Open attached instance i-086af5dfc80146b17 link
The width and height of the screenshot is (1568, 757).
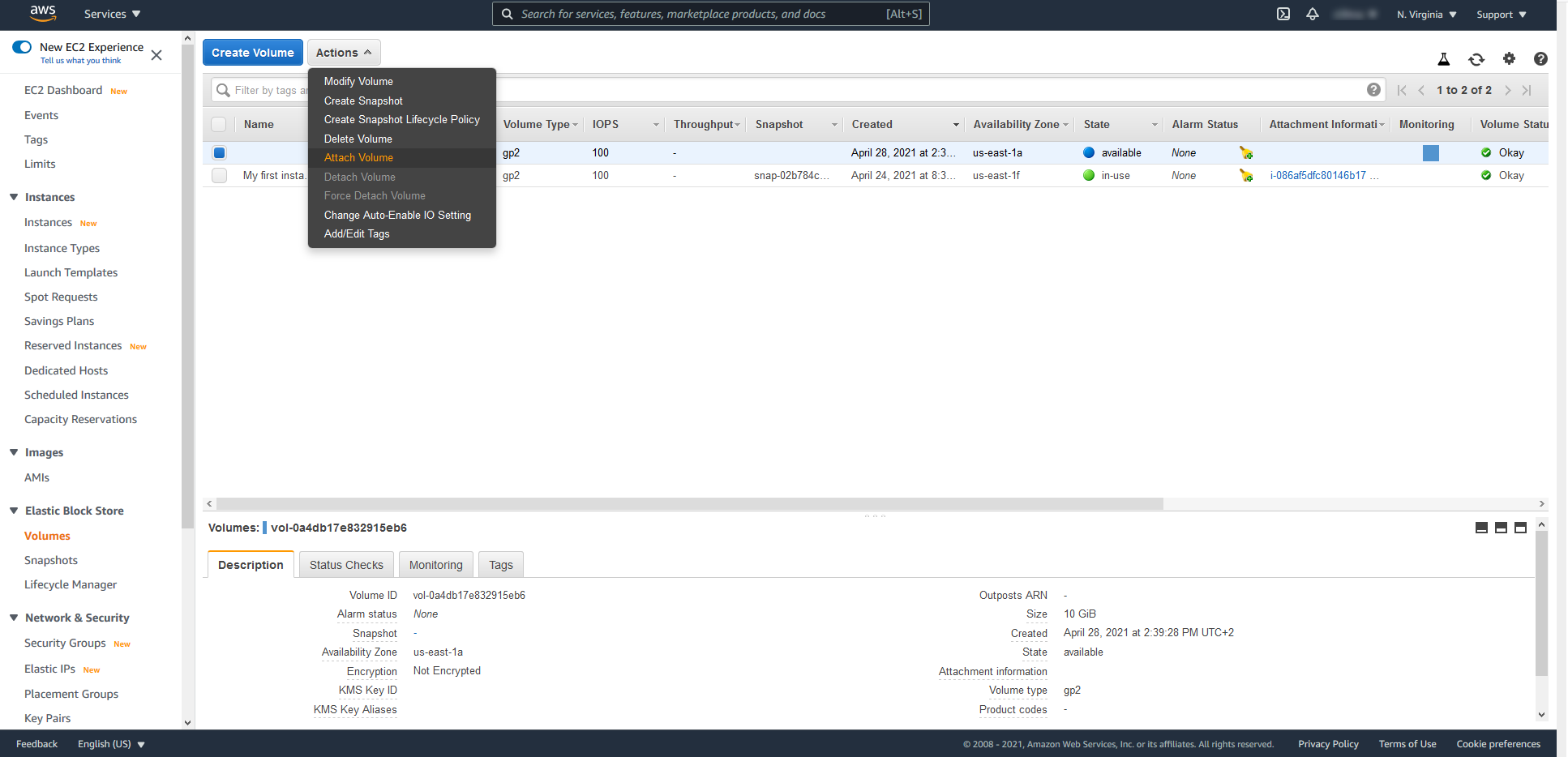[x=1318, y=175]
